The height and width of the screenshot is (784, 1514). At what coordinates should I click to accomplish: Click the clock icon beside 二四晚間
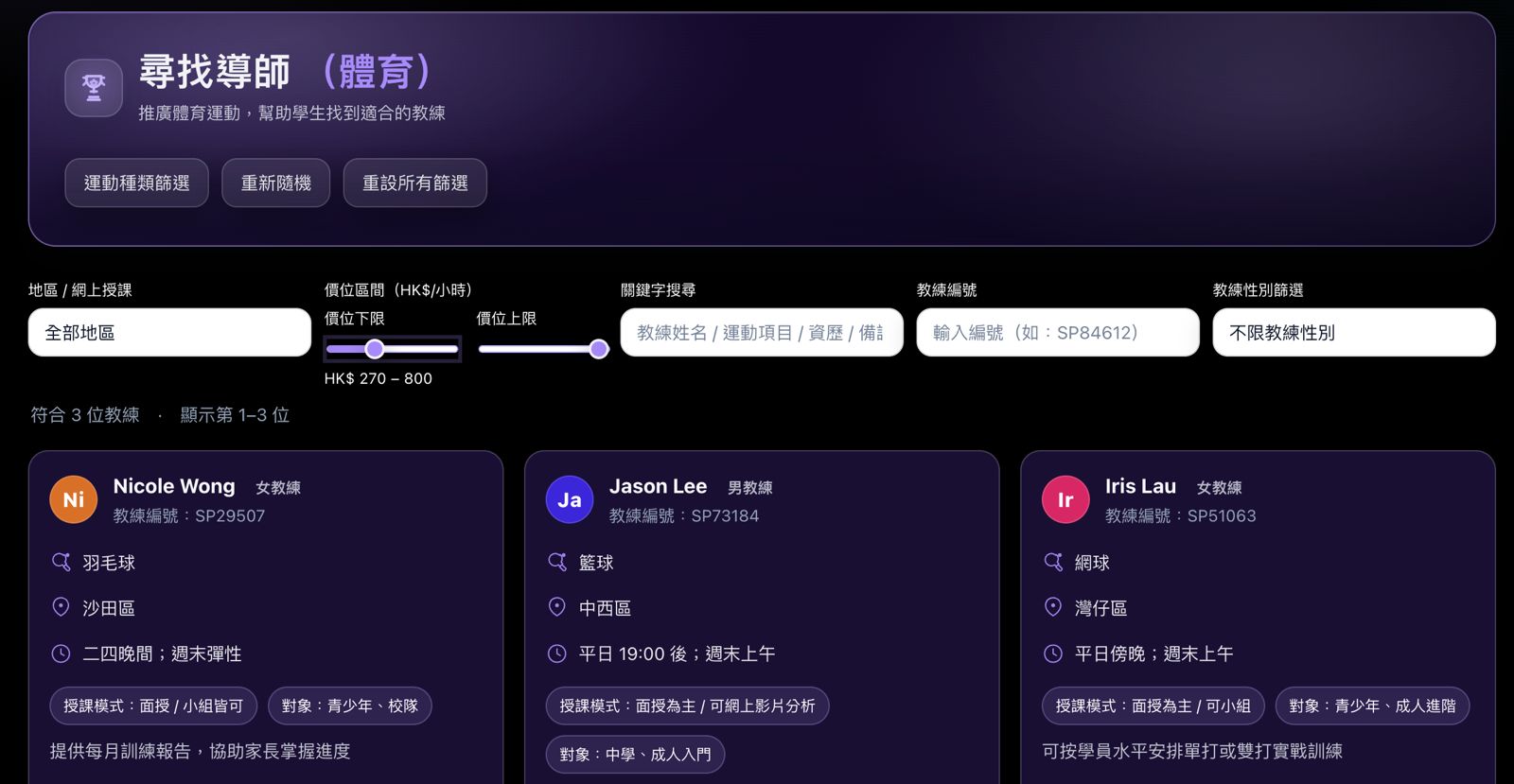pos(62,653)
